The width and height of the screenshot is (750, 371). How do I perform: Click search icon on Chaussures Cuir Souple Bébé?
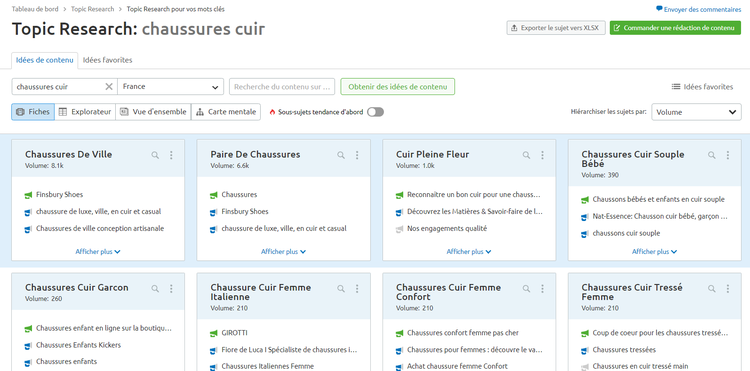[712, 155]
